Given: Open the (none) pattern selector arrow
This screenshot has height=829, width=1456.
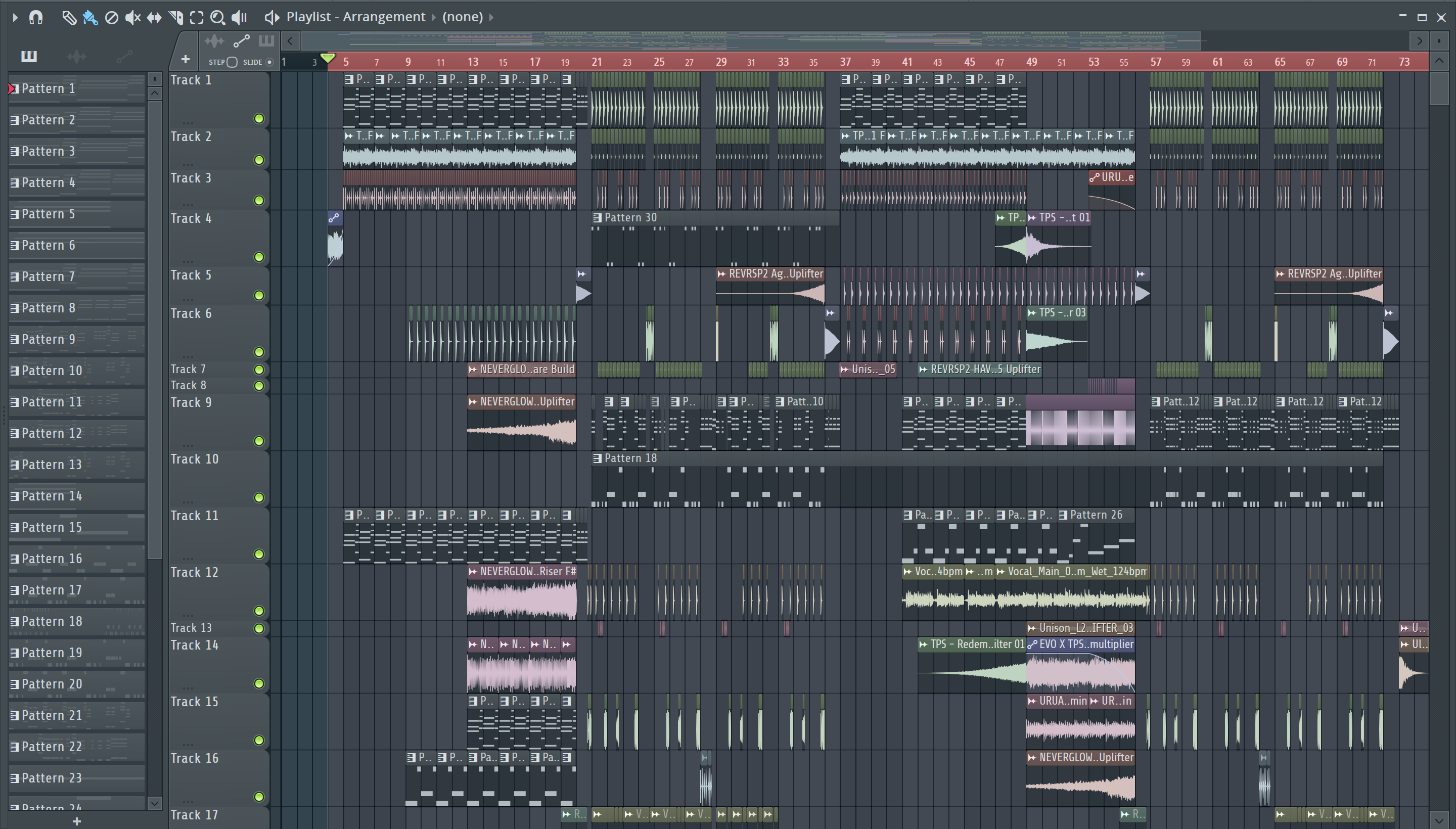Looking at the screenshot, I should [x=491, y=17].
